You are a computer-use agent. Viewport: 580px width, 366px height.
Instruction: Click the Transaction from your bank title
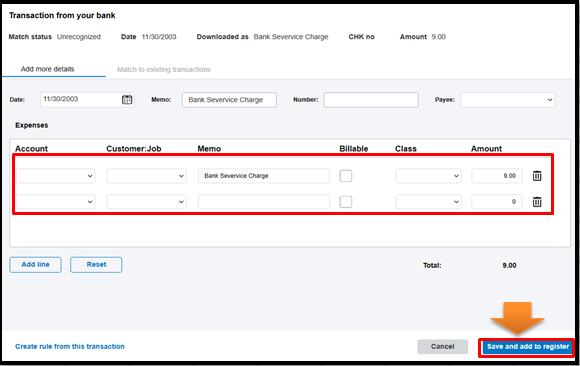62,15
